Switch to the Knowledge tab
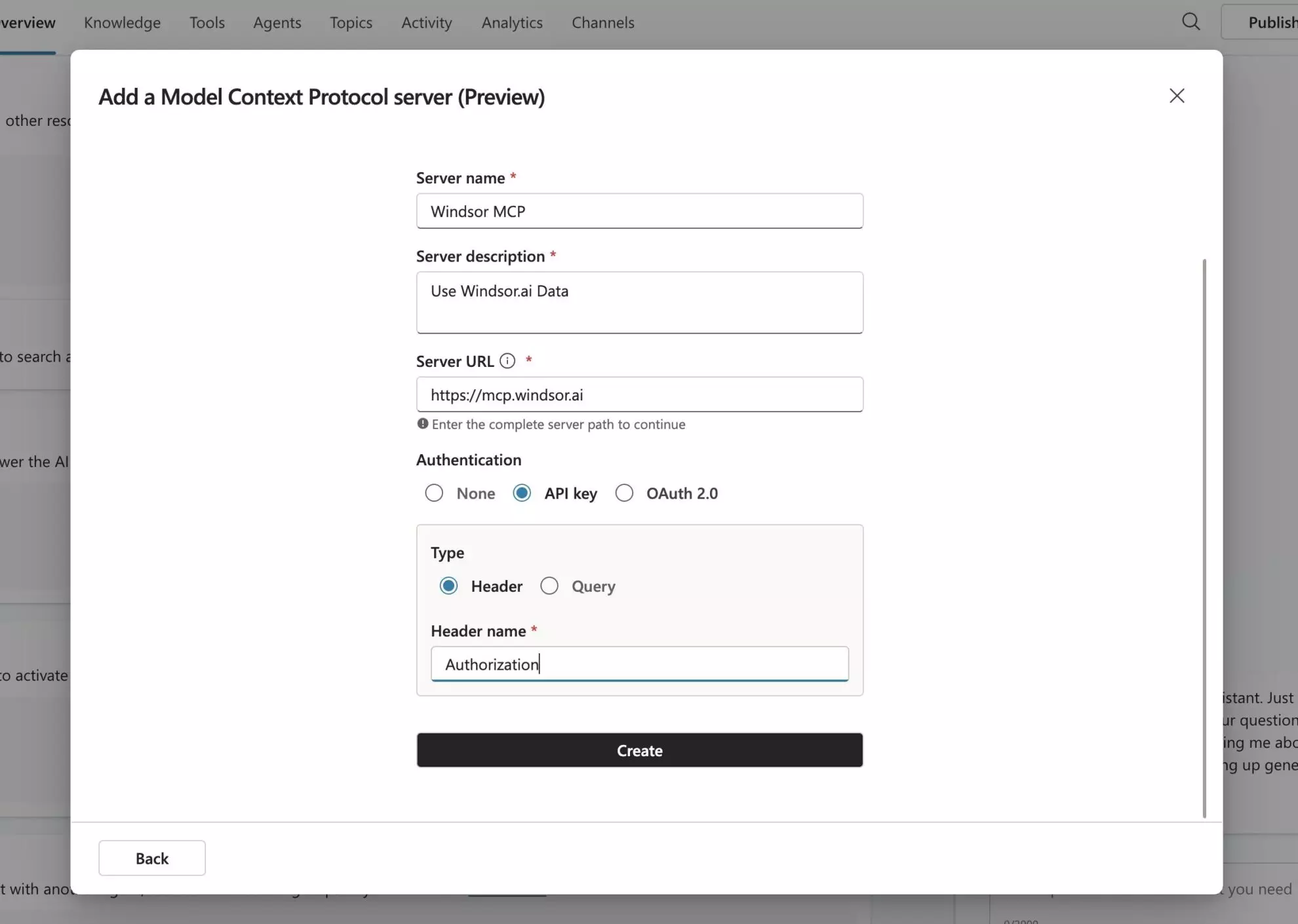This screenshot has height=924, width=1298. [x=122, y=22]
